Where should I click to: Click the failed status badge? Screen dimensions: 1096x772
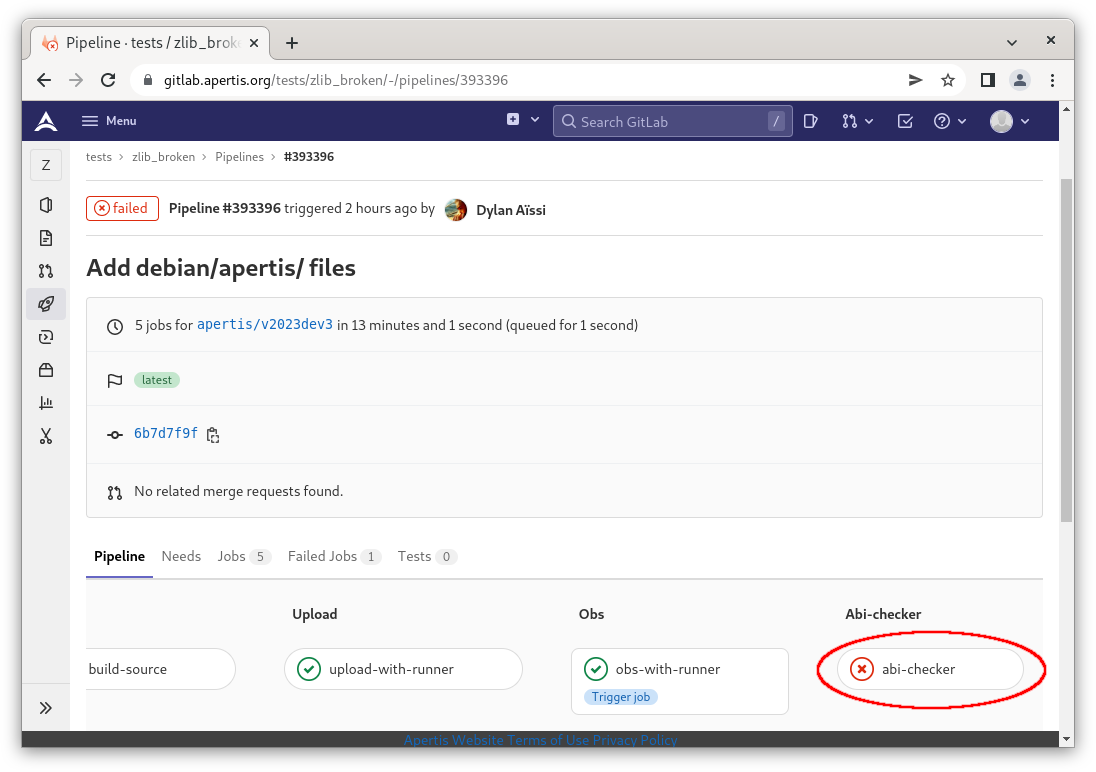(x=122, y=208)
